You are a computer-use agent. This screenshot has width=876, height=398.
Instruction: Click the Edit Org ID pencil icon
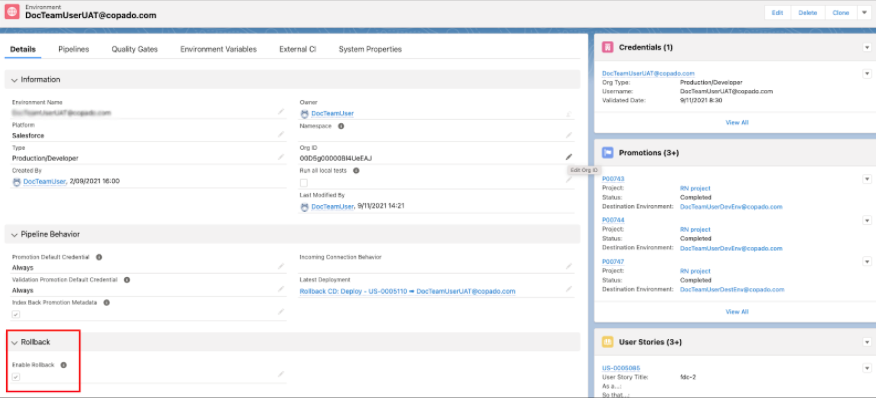coord(569,157)
